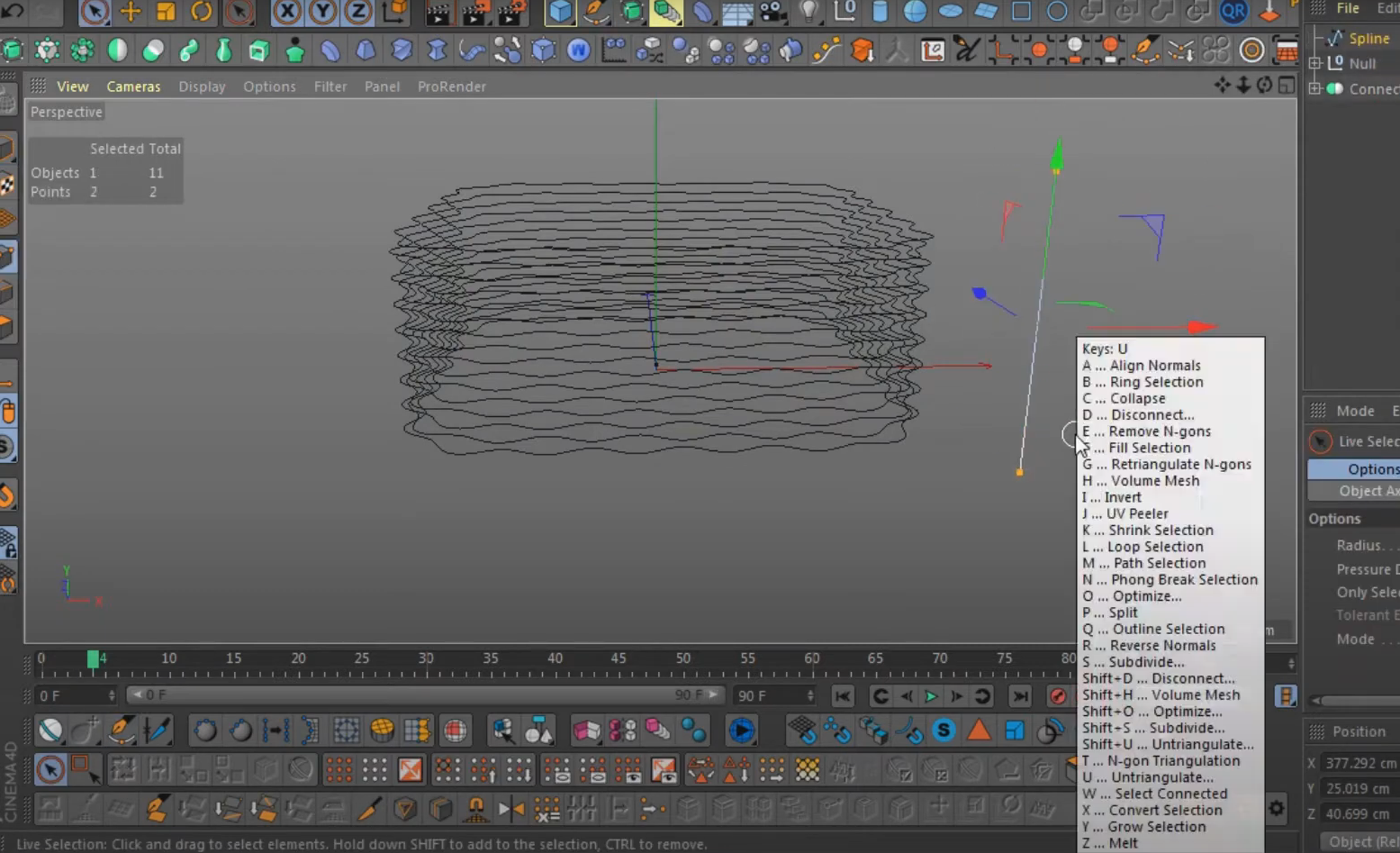Image resolution: width=1400 pixels, height=853 pixels.
Task: Choose Loop Selection from the popup
Action: [1155, 547]
